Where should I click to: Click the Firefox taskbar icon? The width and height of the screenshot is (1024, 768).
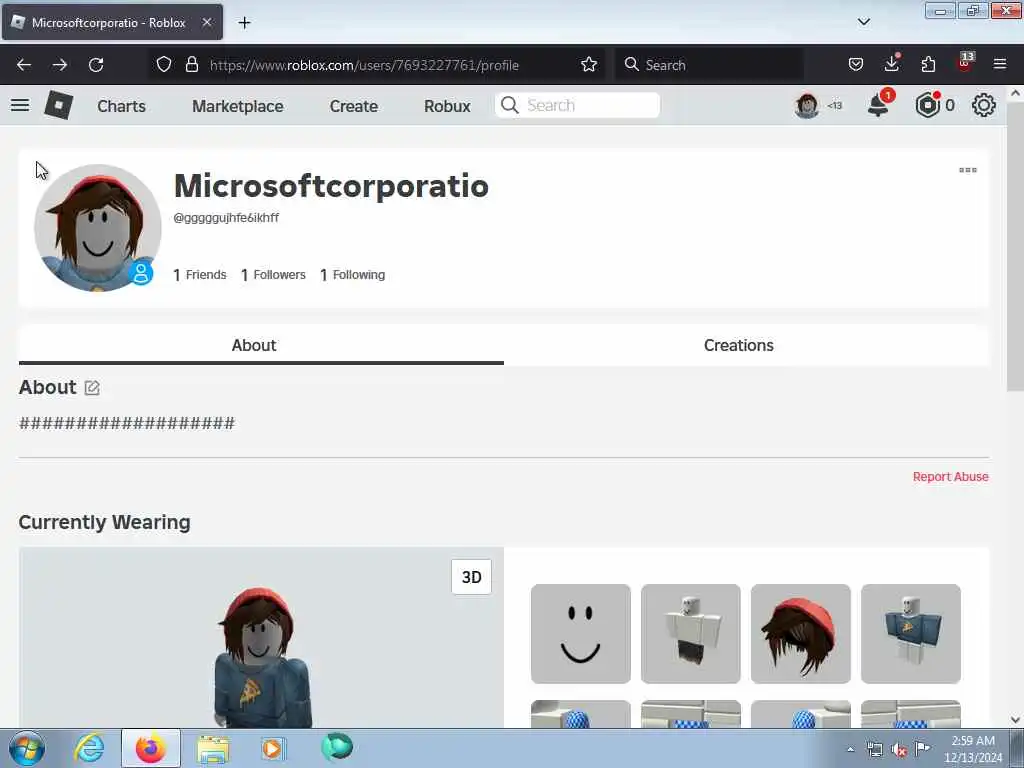pyautogui.click(x=151, y=748)
